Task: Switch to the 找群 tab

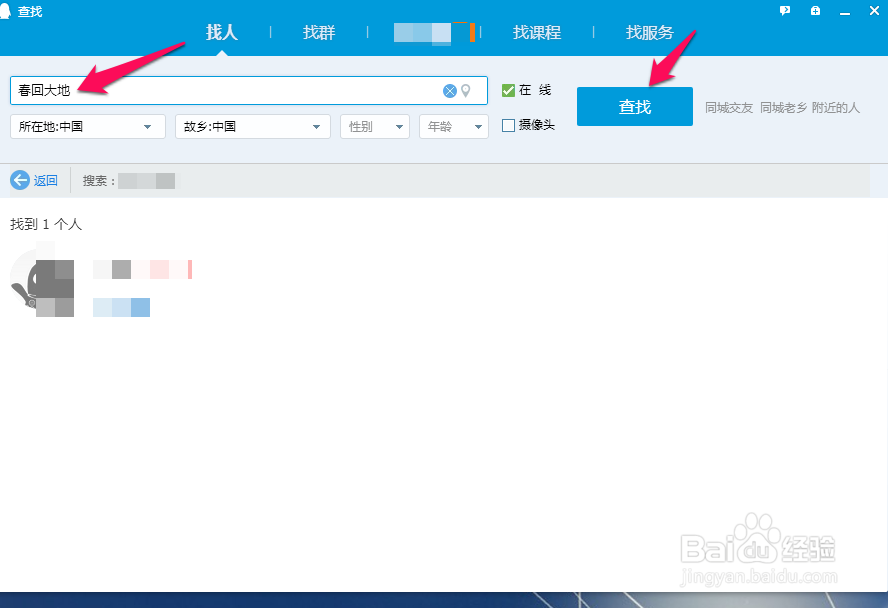Action: (318, 32)
